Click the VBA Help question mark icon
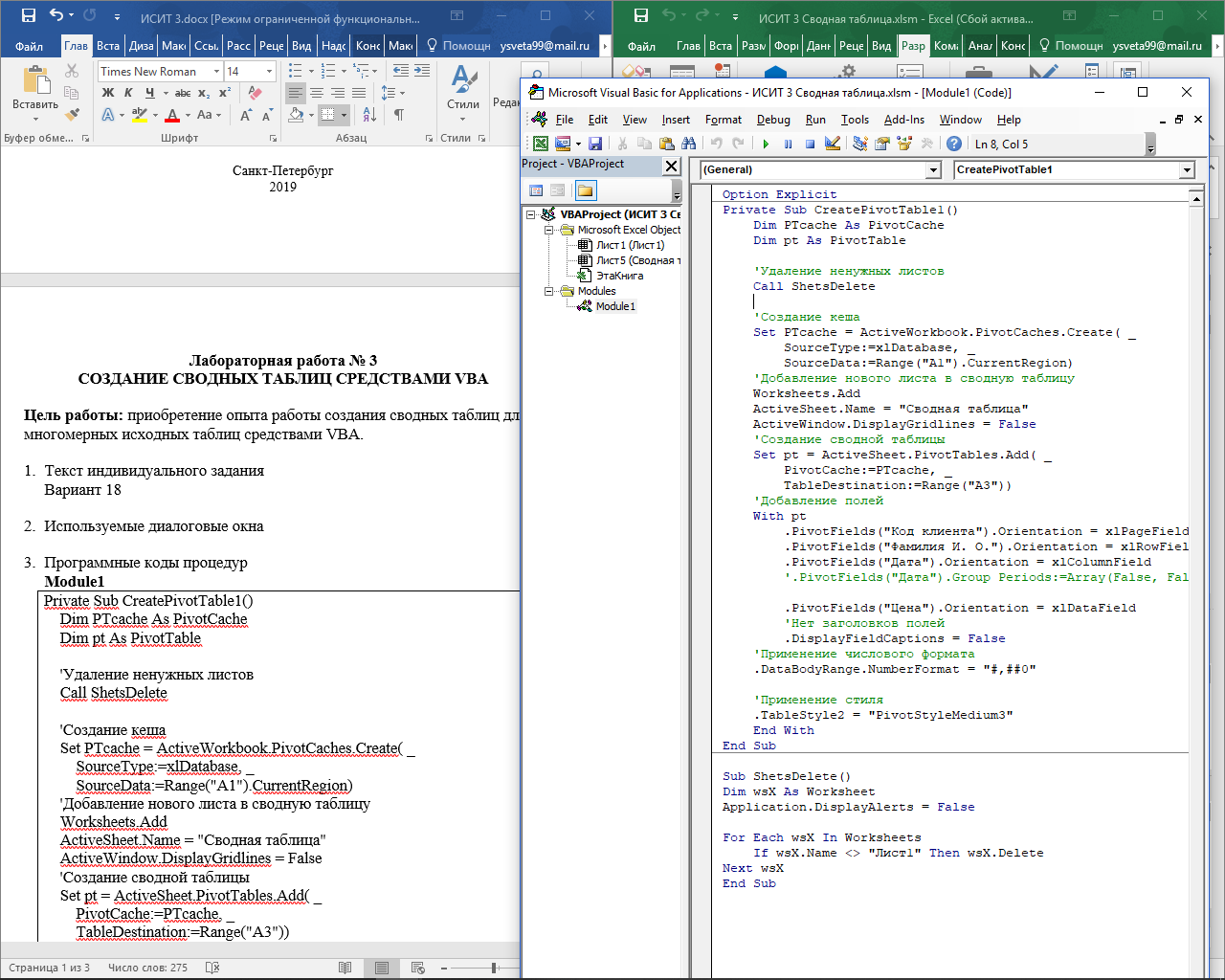This screenshot has width=1225, height=980. point(954,144)
